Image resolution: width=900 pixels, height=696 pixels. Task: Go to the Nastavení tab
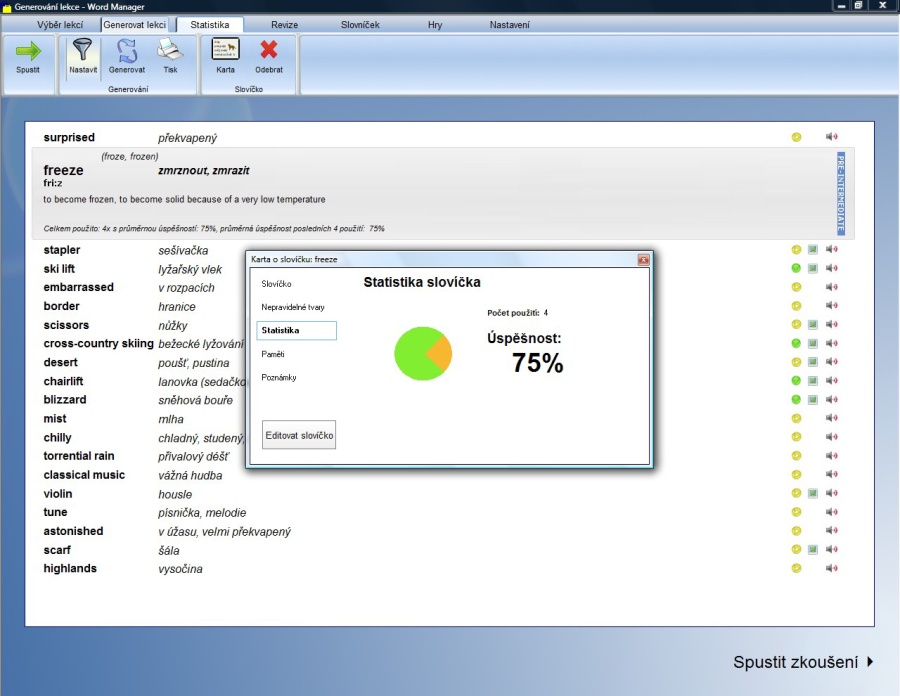pyautogui.click(x=509, y=24)
